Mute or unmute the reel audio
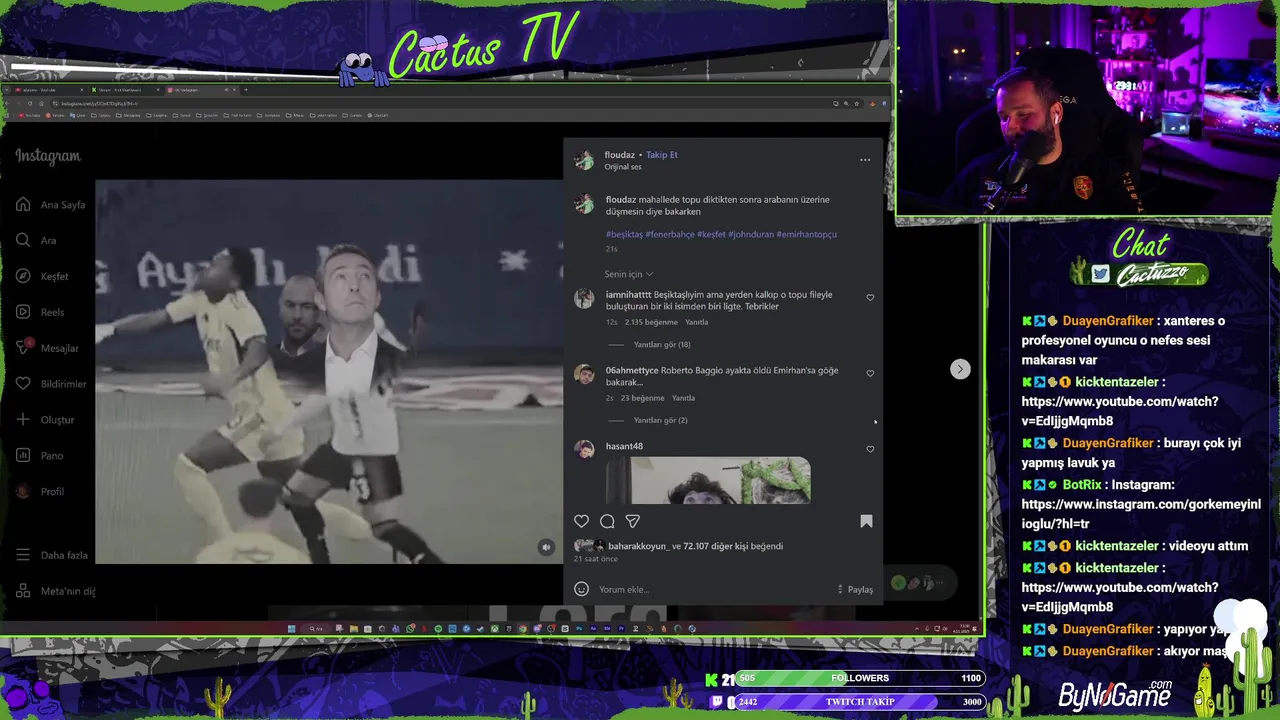This screenshot has width=1280, height=720. pos(546,547)
